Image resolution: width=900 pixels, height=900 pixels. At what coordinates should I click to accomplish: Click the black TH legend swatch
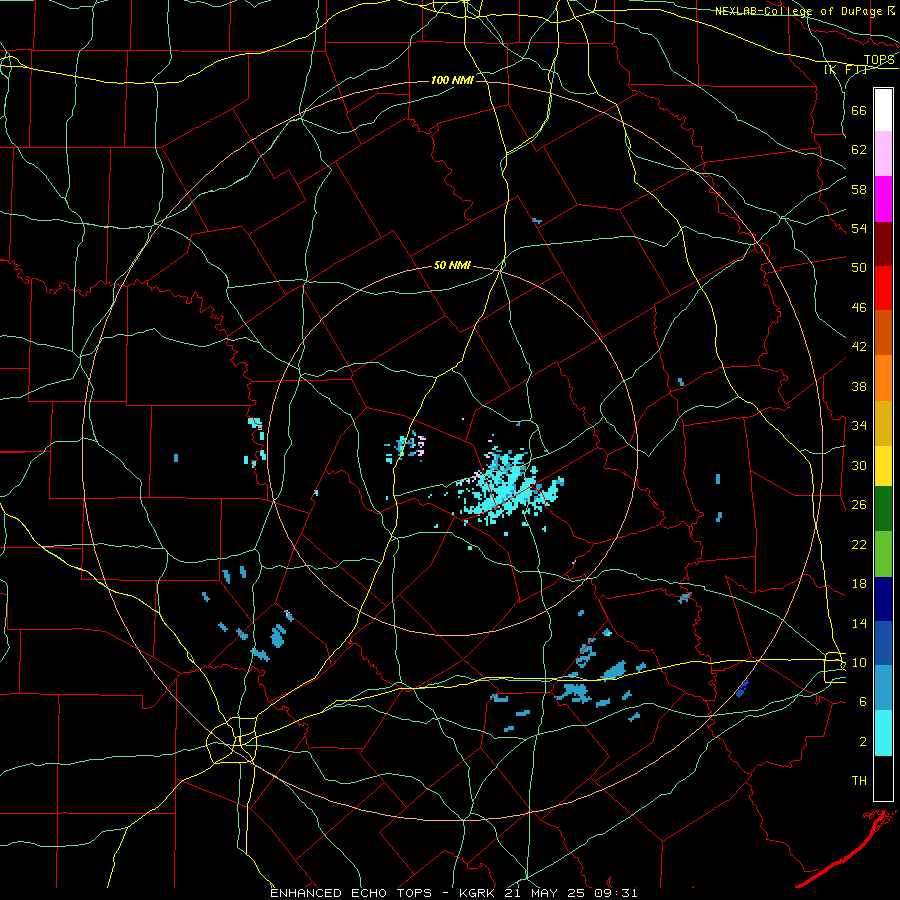(x=883, y=778)
